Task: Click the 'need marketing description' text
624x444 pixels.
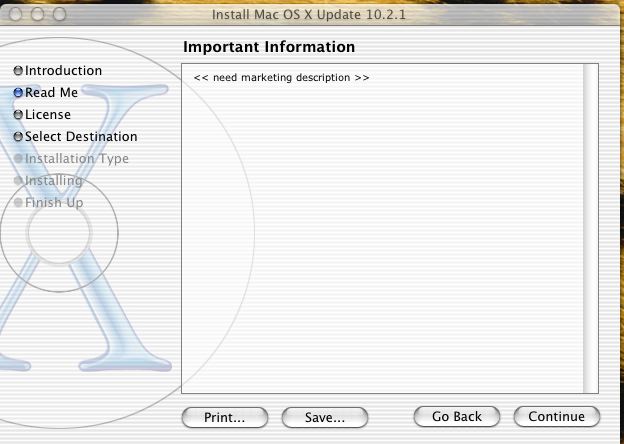Action: [281, 78]
